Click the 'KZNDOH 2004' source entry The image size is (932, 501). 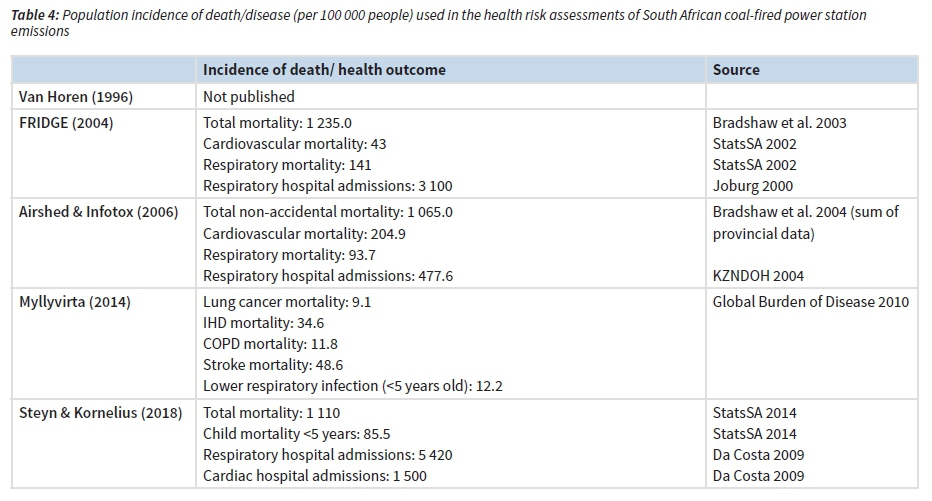pyautogui.click(x=759, y=276)
